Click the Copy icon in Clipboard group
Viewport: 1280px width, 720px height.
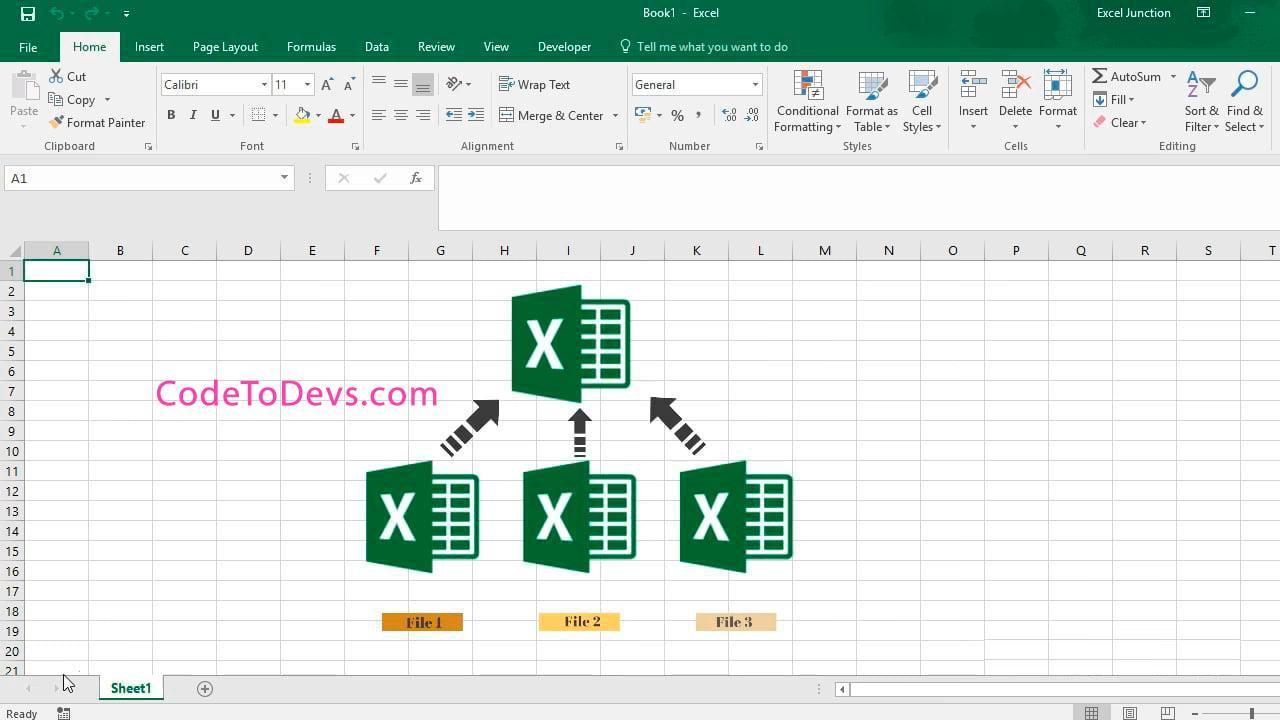pos(56,99)
